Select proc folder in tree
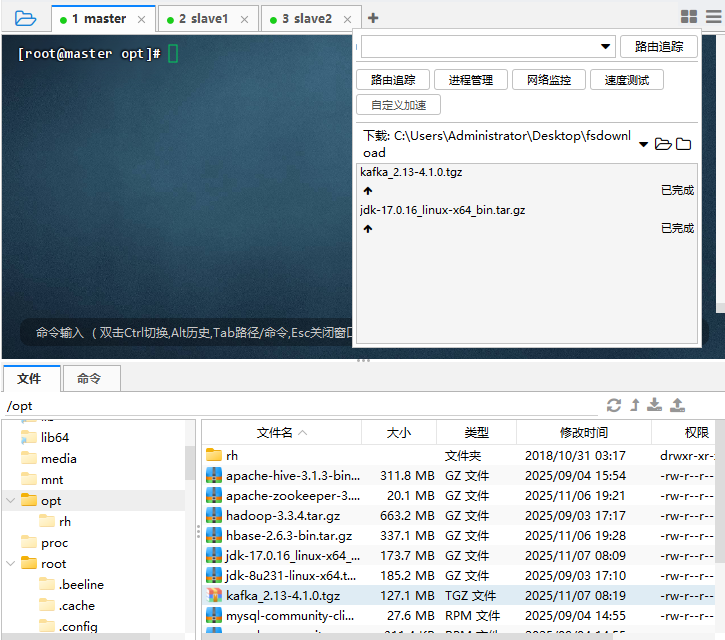The image size is (725, 640). (x=44, y=542)
